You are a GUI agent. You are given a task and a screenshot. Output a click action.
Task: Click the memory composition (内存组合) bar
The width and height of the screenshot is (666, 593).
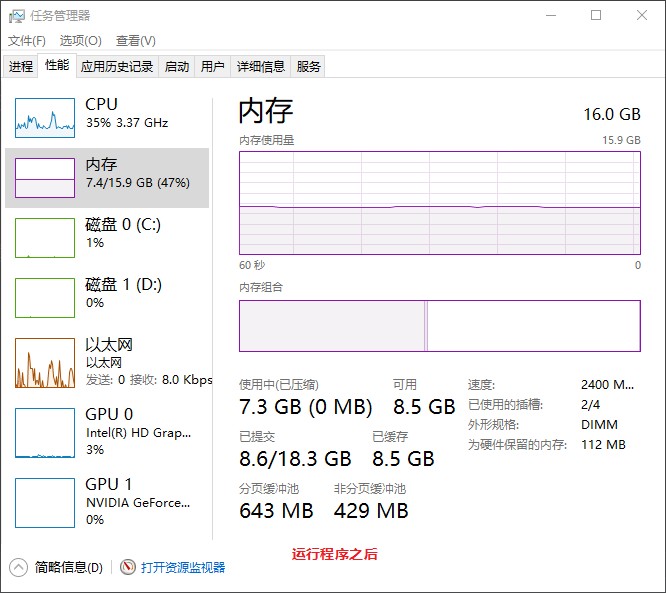tap(439, 326)
